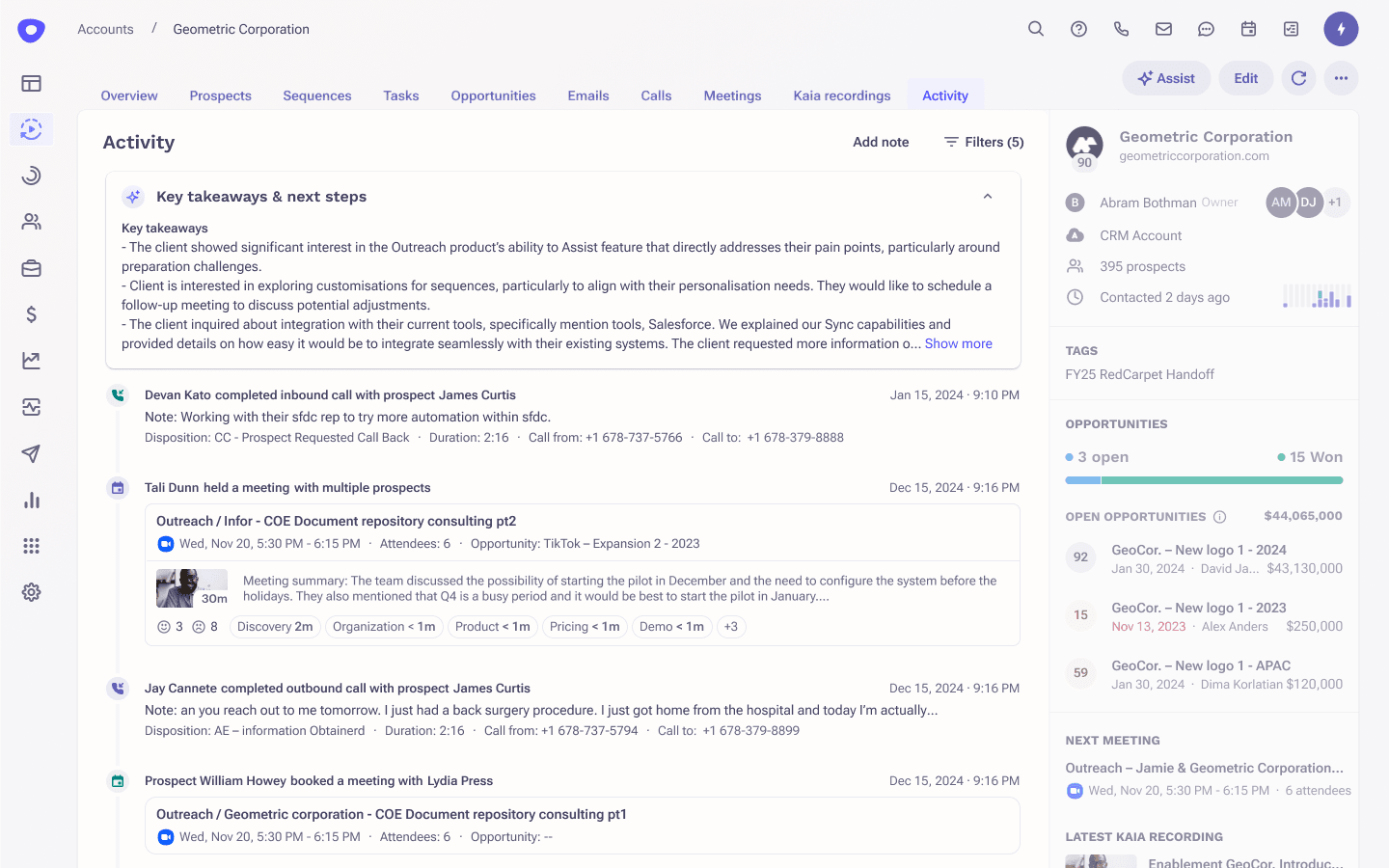Click the search magnifier icon in header
The height and width of the screenshot is (868, 1389).
[x=1036, y=29]
